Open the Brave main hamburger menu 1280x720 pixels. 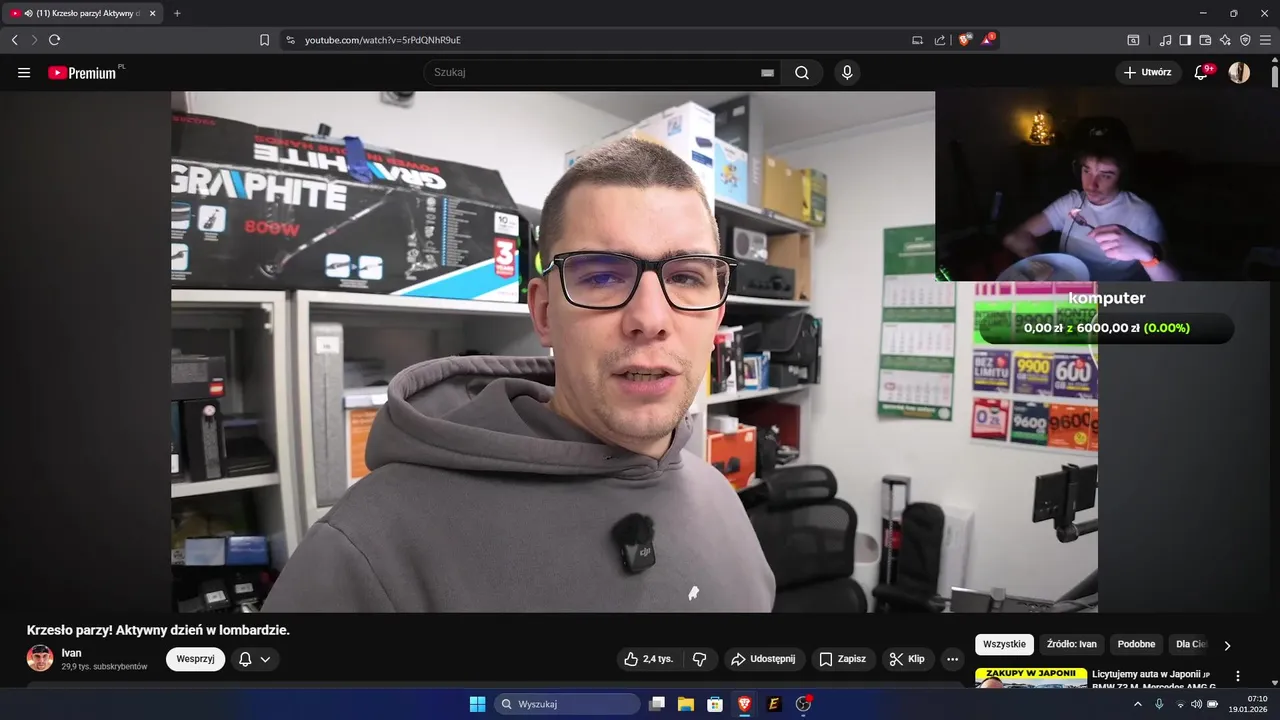coord(1265,40)
